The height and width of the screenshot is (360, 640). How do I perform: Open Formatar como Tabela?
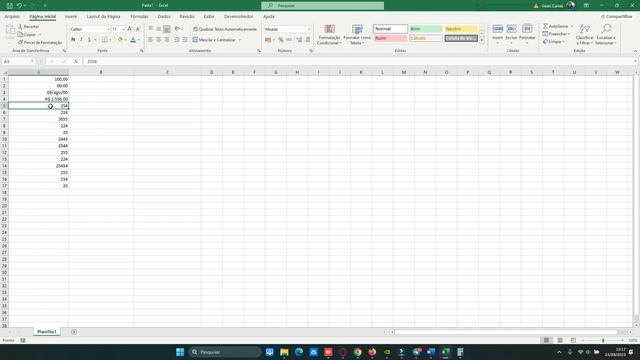pos(357,35)
